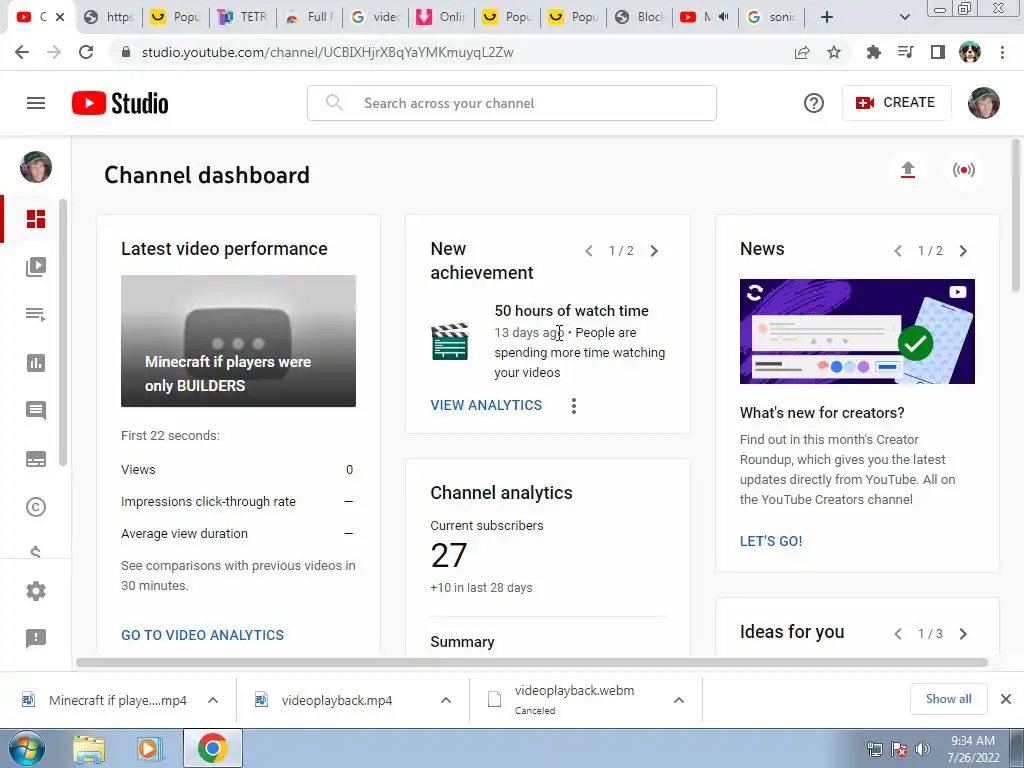This screenshot has width=1024, height=768.
Task: Click LET'S GO! link
Action: (x=771, y=541)
